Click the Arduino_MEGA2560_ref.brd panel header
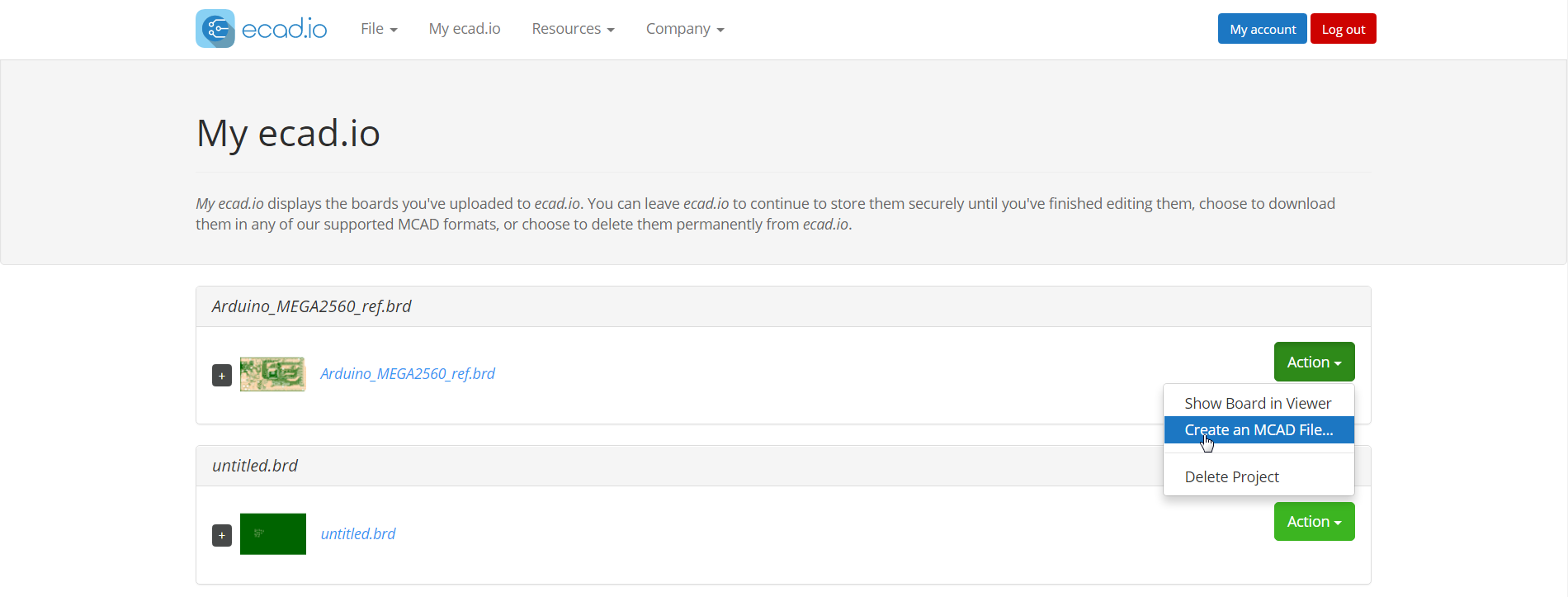The height and width of the screenshot is (597, 1568). [311, 306]
